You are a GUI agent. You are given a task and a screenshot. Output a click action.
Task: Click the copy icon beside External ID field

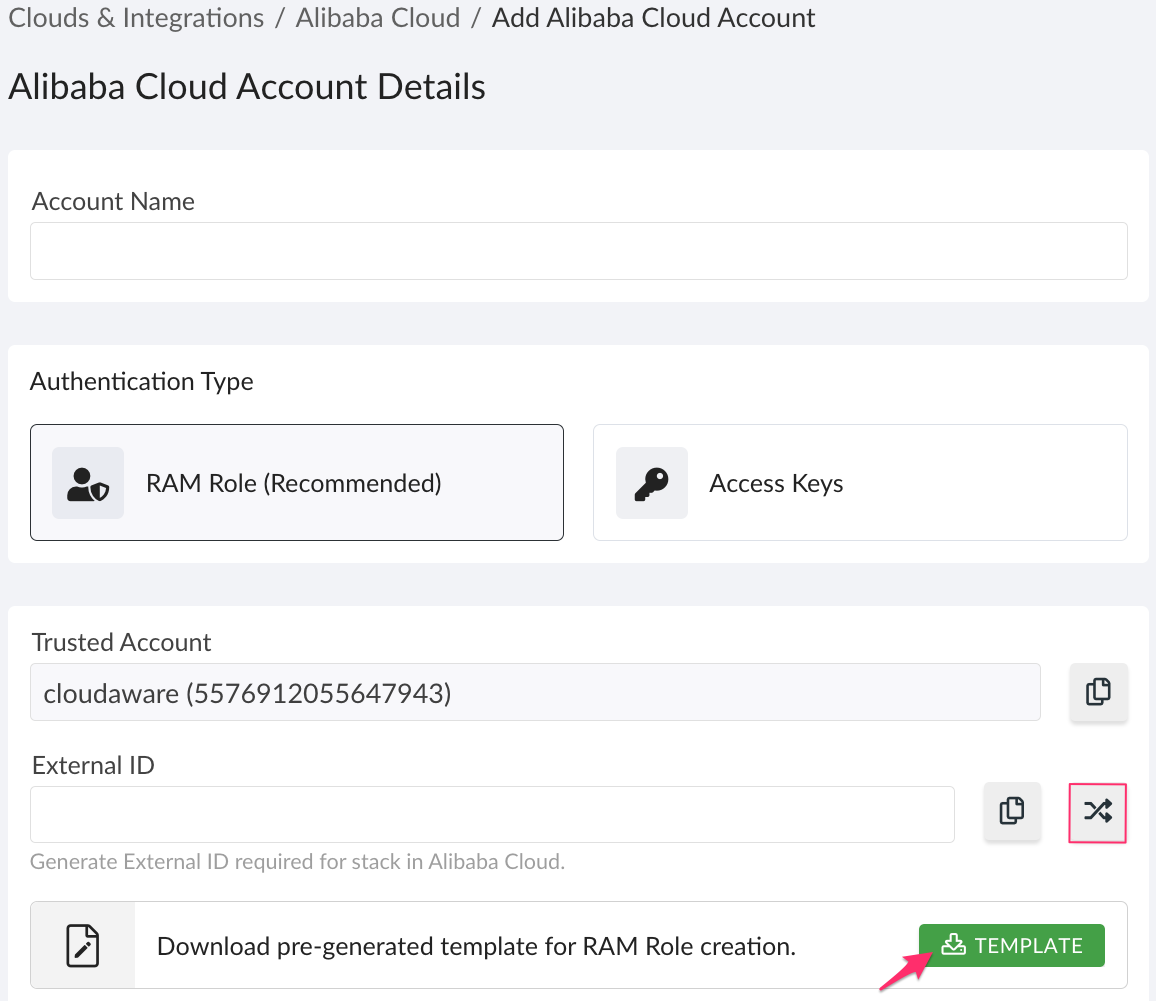[1011, 813]
